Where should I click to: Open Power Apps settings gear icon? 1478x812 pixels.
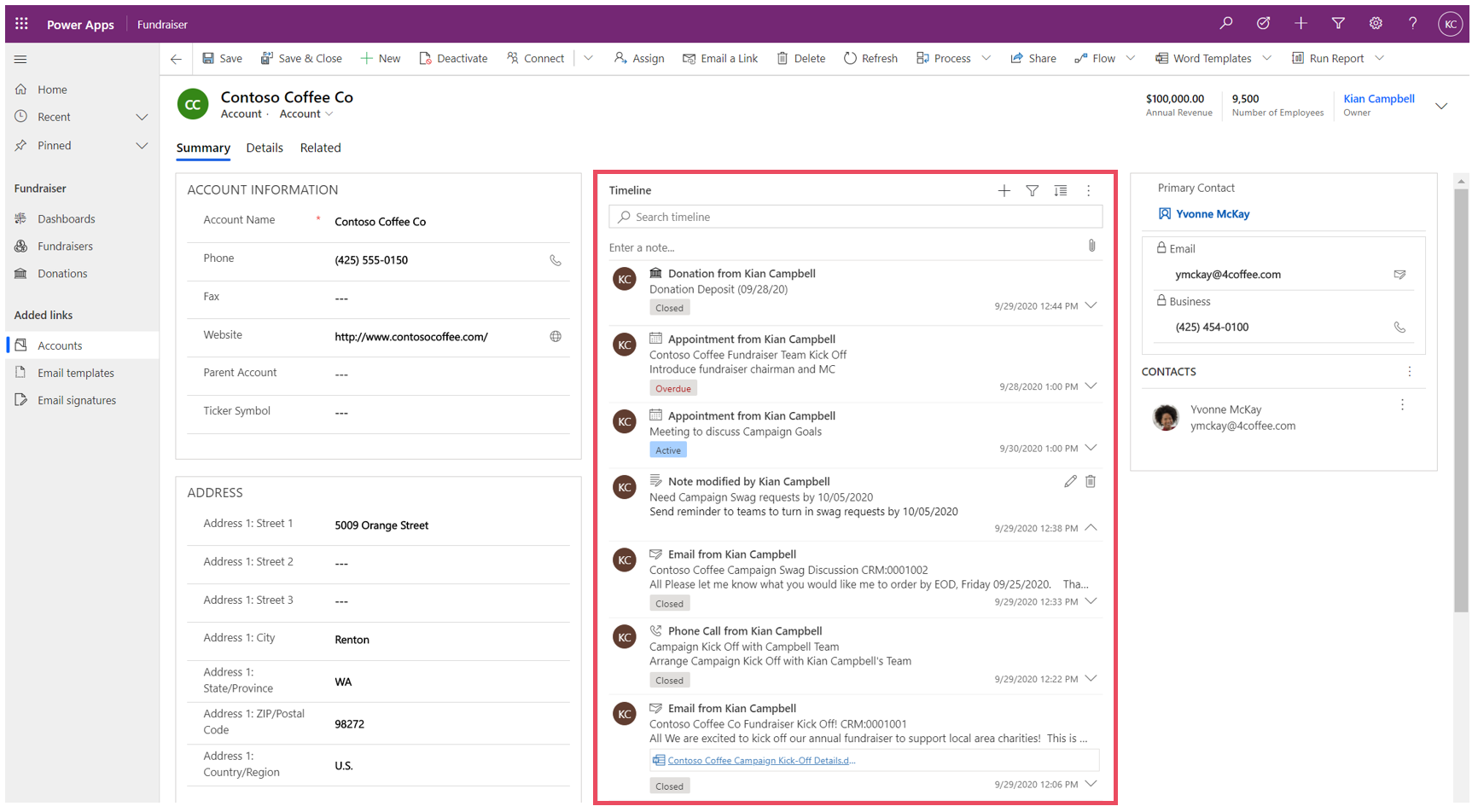click(1376, 23)
